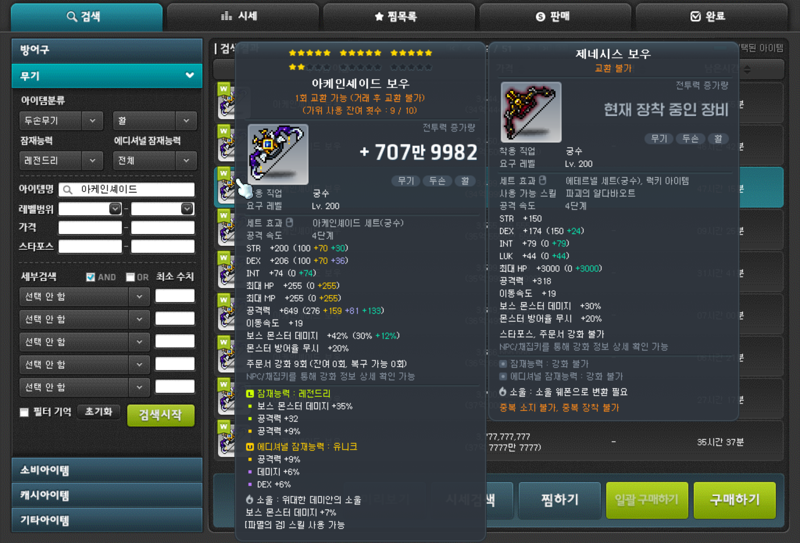Switch to the 찜목록 wishlist tab
Image resolution: width=800 pixels, height=543 pixels.
(x=398, y=16)
